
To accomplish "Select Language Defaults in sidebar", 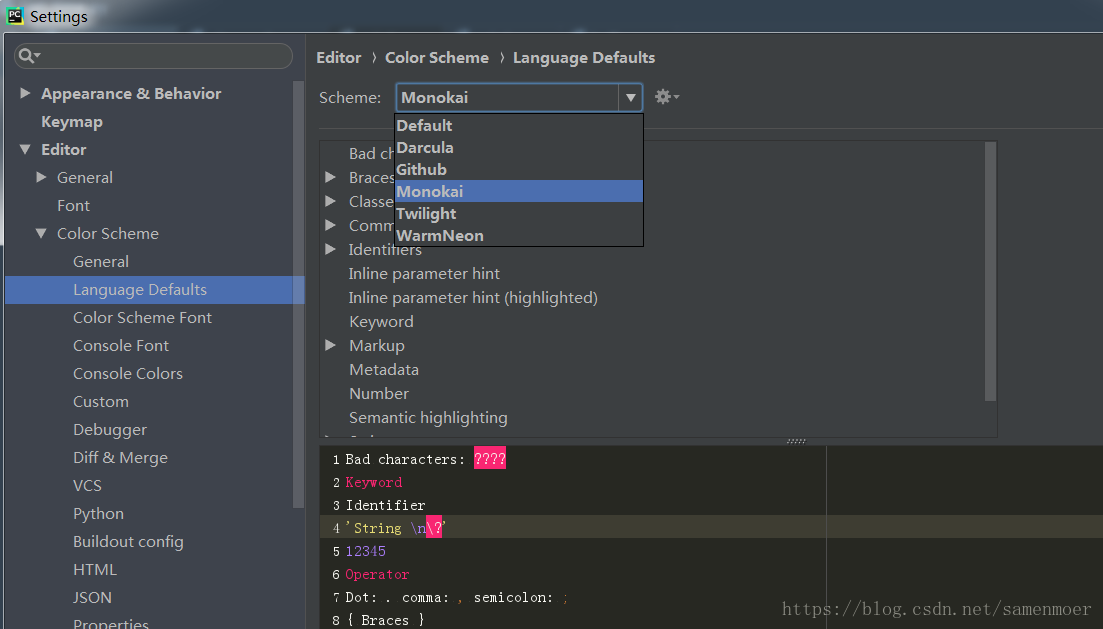I will [x=155, y=290].
